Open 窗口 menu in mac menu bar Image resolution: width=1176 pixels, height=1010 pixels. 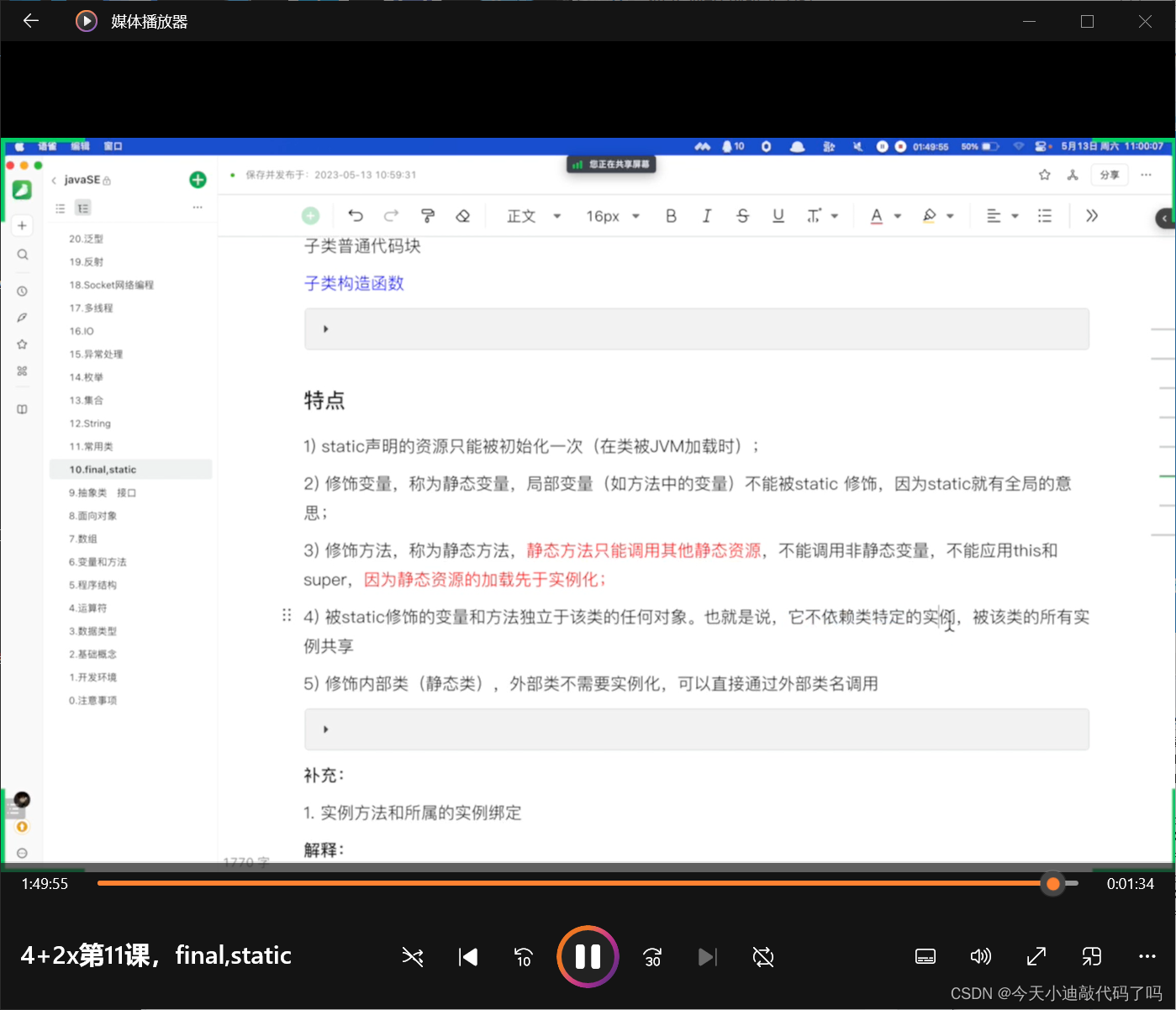[113, 146]
